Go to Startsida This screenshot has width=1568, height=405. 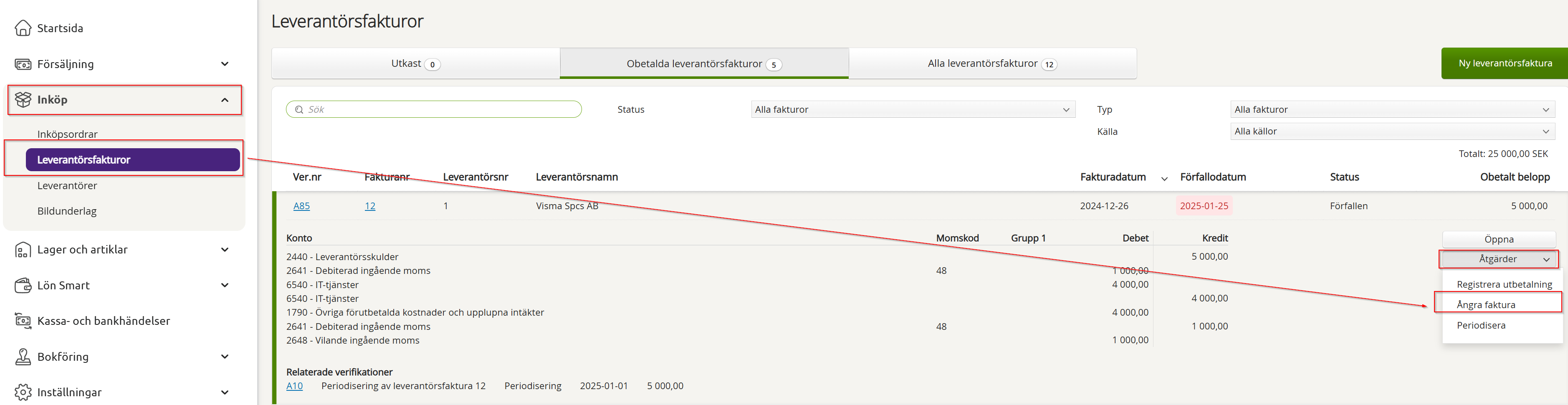click(60, 28)
